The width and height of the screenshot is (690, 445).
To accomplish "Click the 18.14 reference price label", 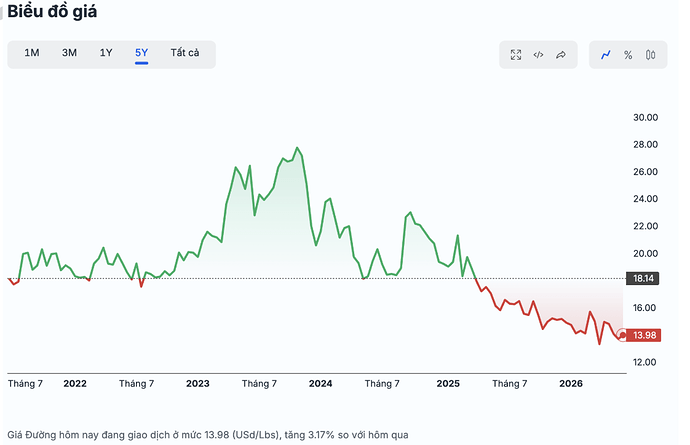I will 642,278.
